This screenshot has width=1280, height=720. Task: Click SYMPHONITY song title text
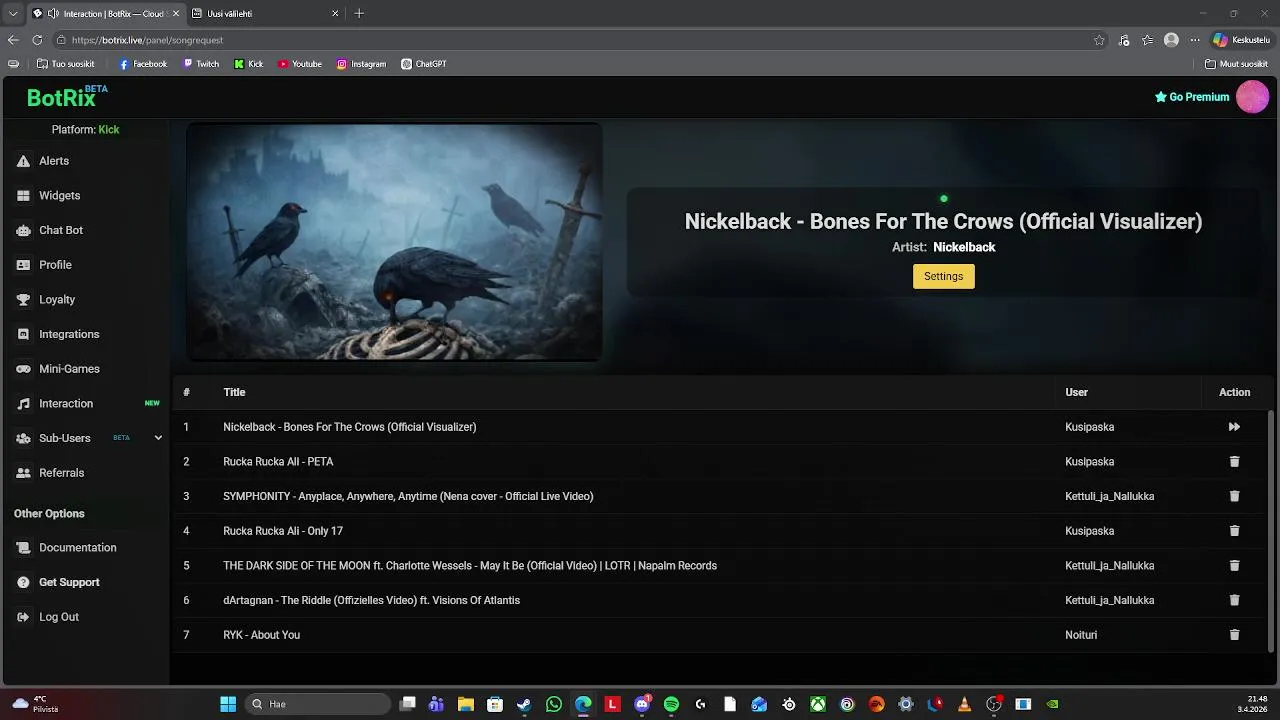tap(408, 496)
